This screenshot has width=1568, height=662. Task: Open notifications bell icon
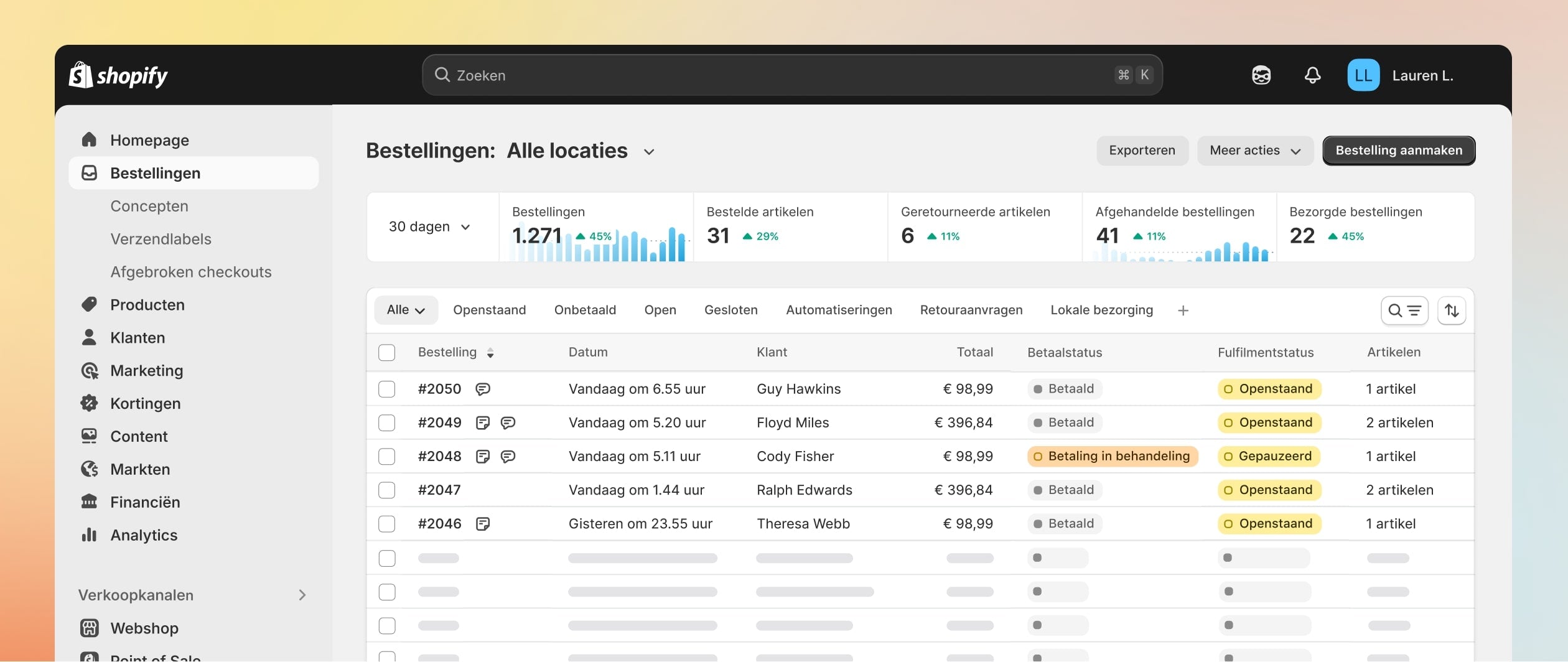(x=1312, y=75)
